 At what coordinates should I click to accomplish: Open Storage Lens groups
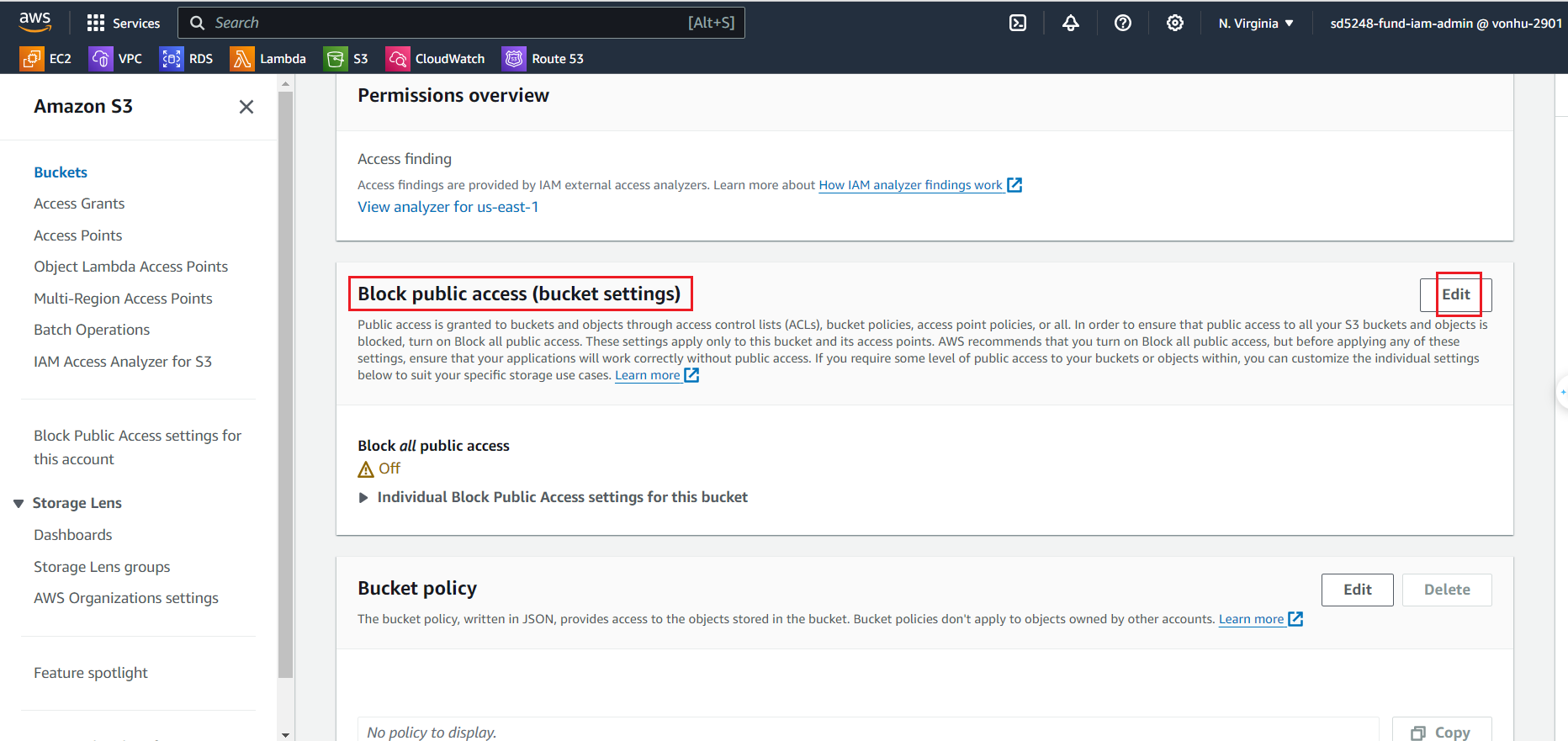coord(102,567)
